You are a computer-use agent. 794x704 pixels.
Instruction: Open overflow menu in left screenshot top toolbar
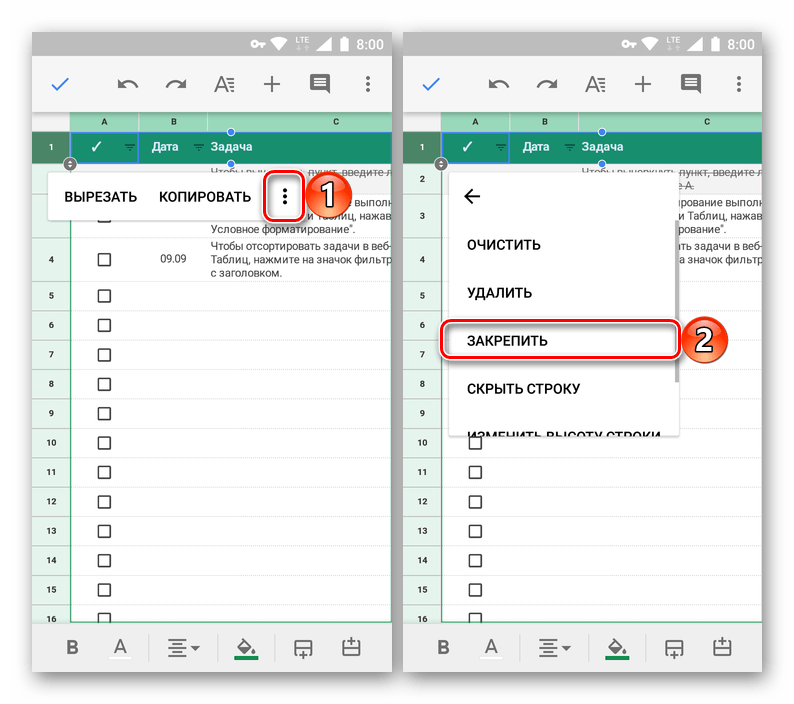368,84
